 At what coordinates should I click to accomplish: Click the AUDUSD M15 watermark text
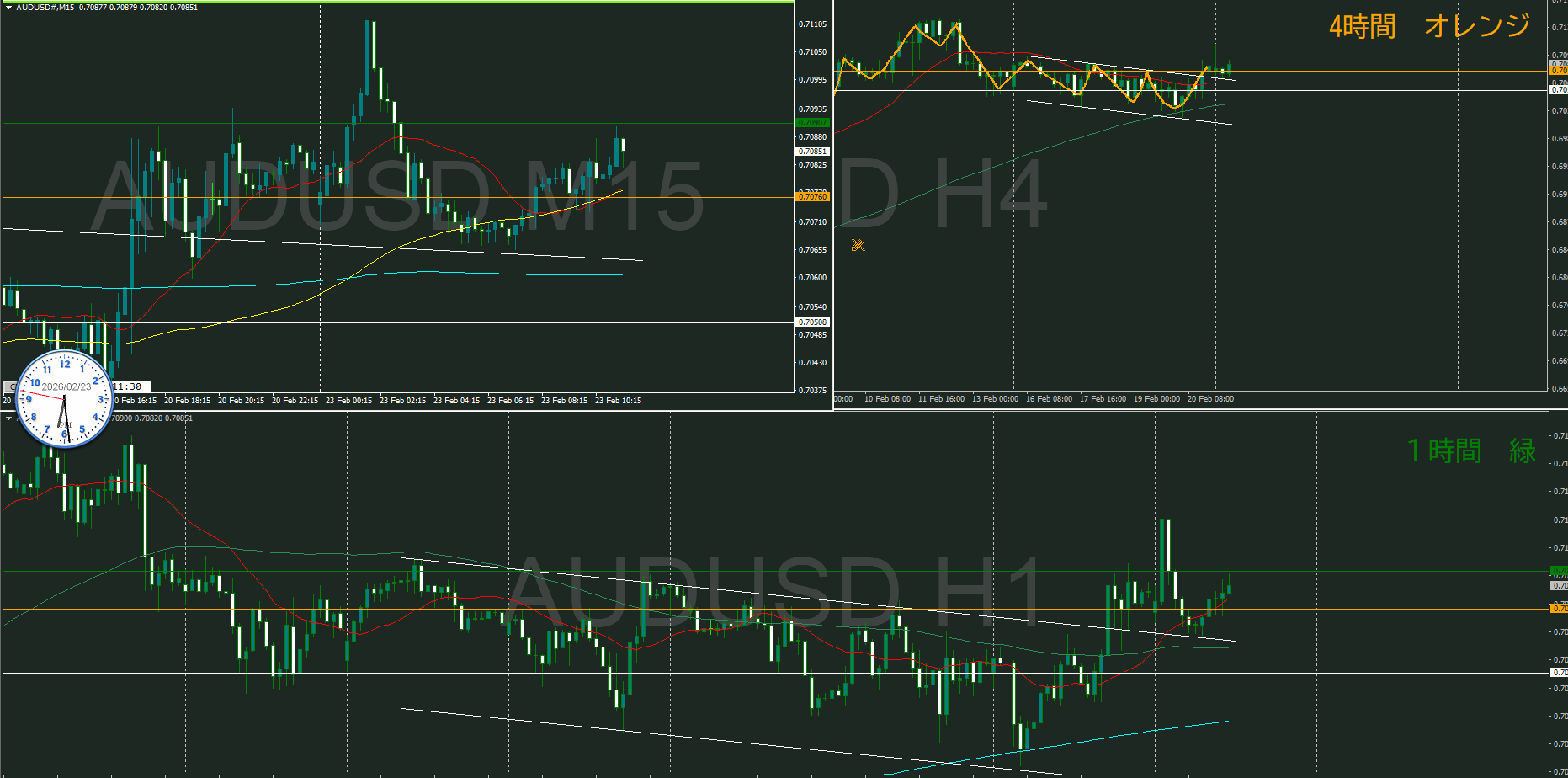point(397,198)
